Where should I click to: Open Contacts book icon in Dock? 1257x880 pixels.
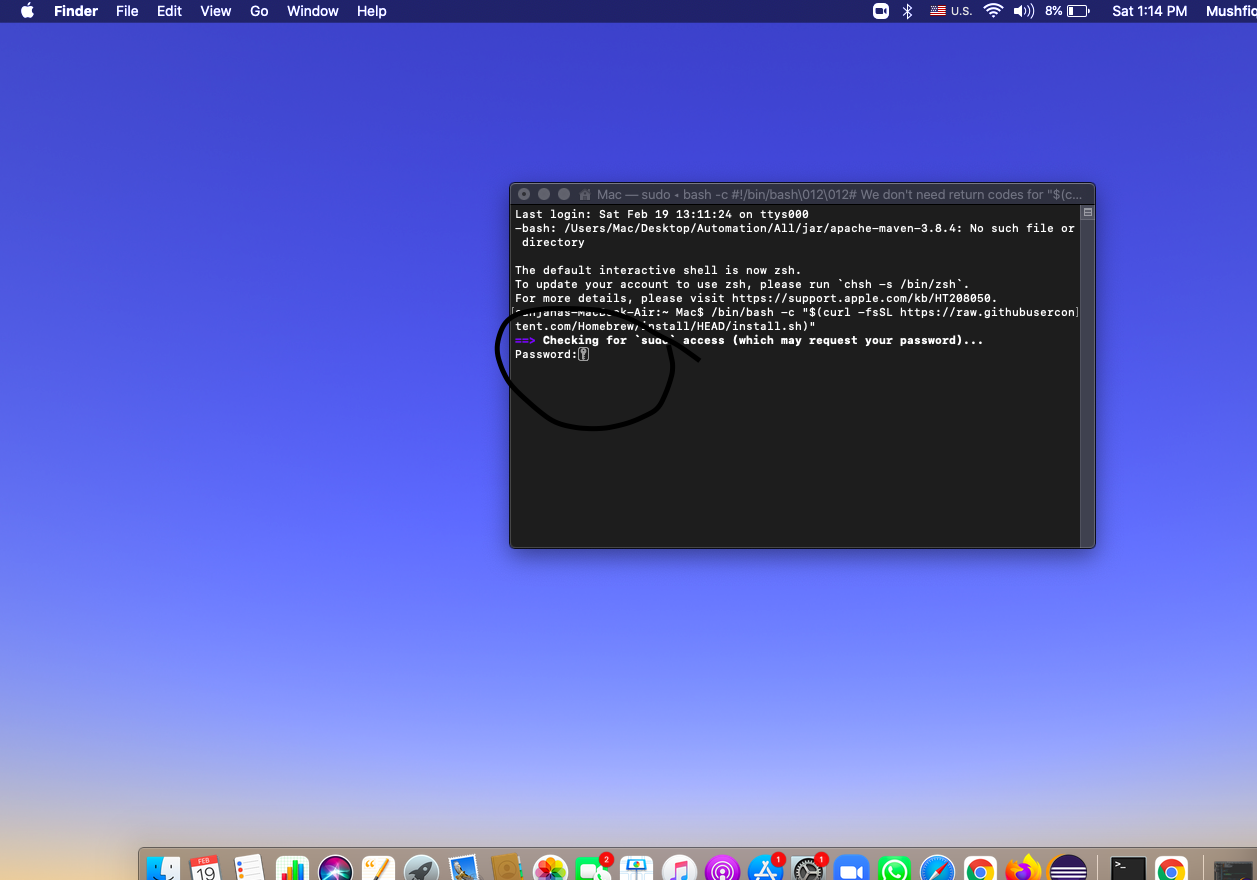pos(508,870)
